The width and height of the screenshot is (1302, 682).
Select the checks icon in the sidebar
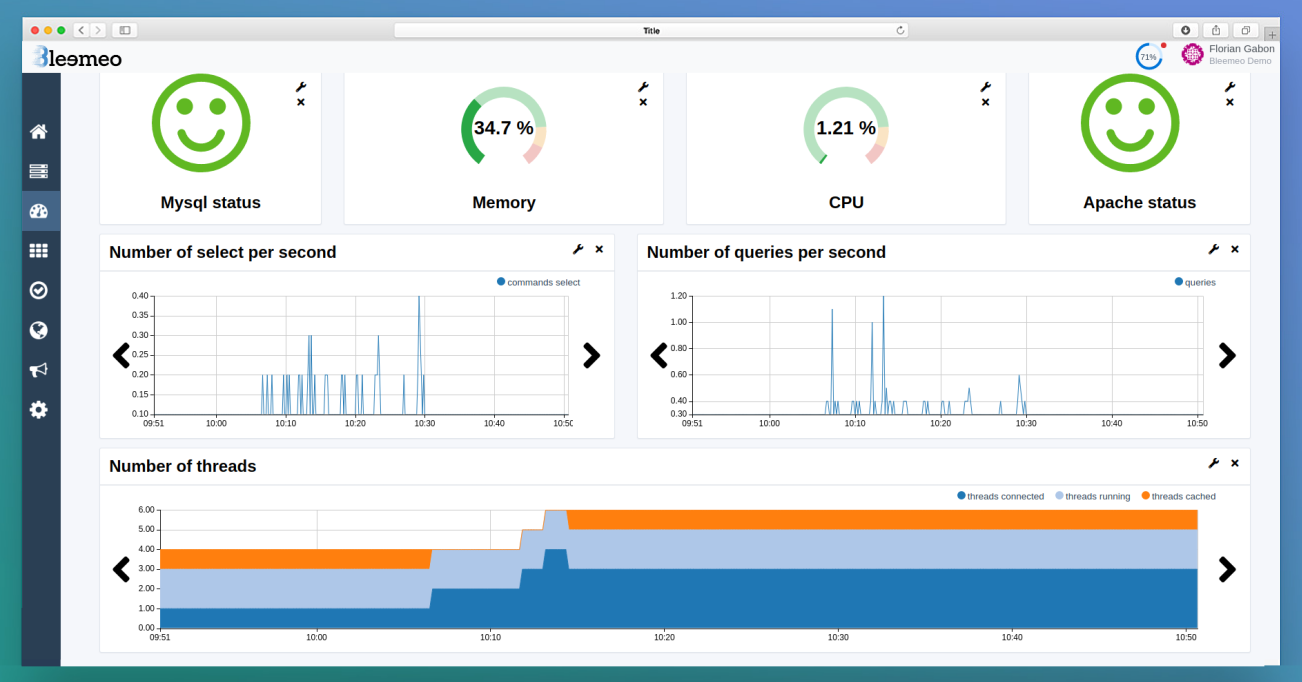(x=39, y=290)
